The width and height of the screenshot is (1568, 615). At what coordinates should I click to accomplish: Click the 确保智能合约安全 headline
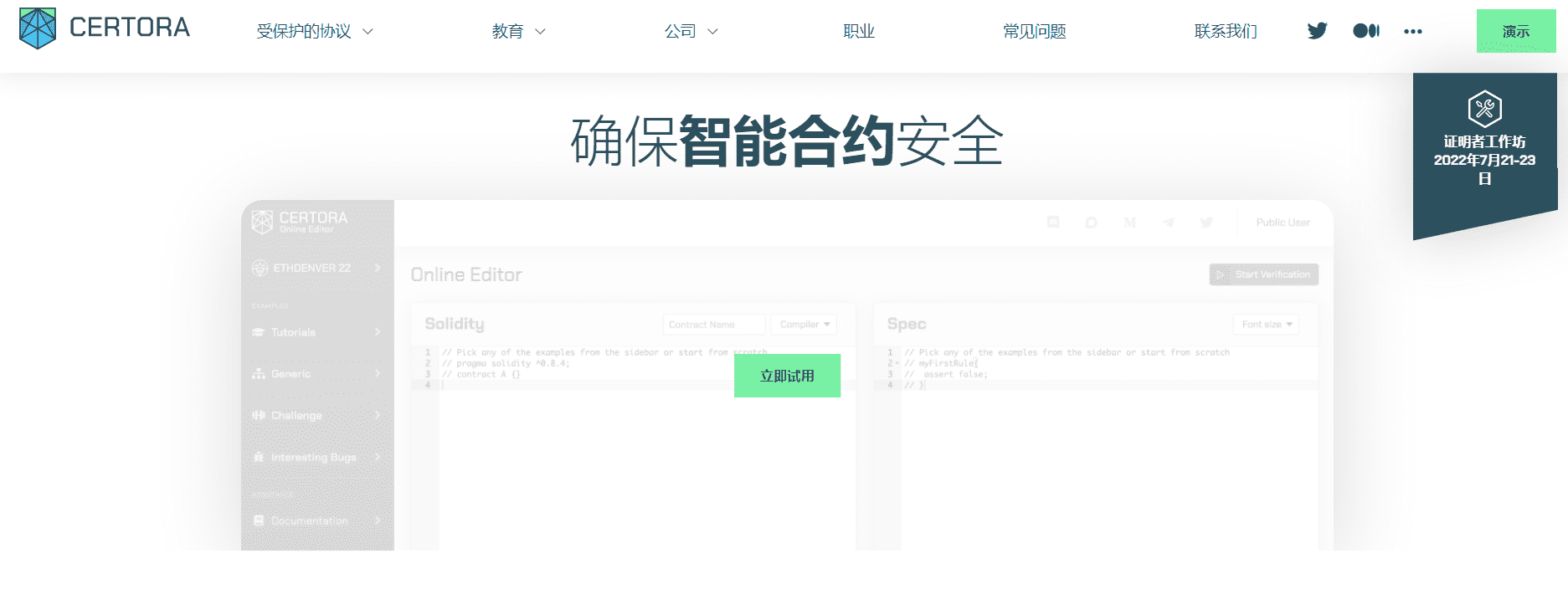787,141
